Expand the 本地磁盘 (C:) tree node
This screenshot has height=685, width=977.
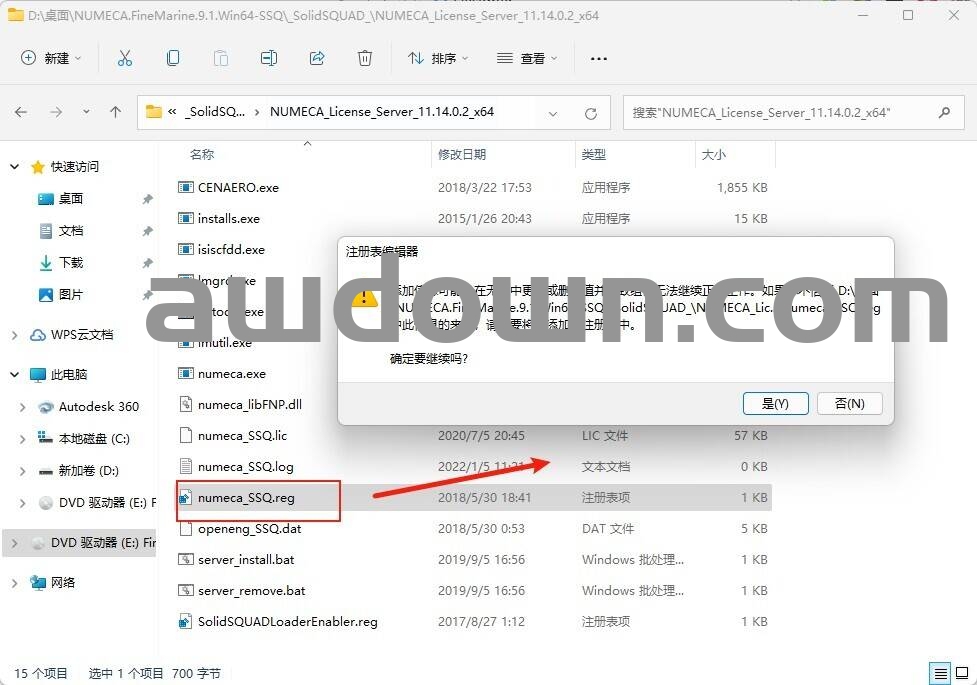coord(22,439)
